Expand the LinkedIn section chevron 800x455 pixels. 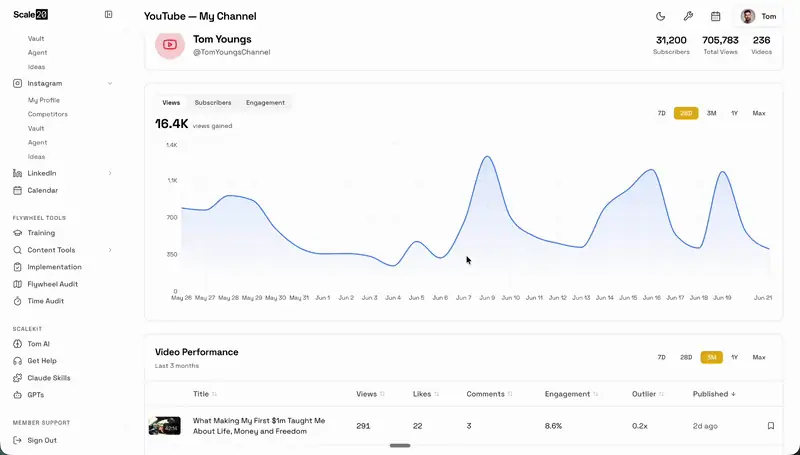110,173
